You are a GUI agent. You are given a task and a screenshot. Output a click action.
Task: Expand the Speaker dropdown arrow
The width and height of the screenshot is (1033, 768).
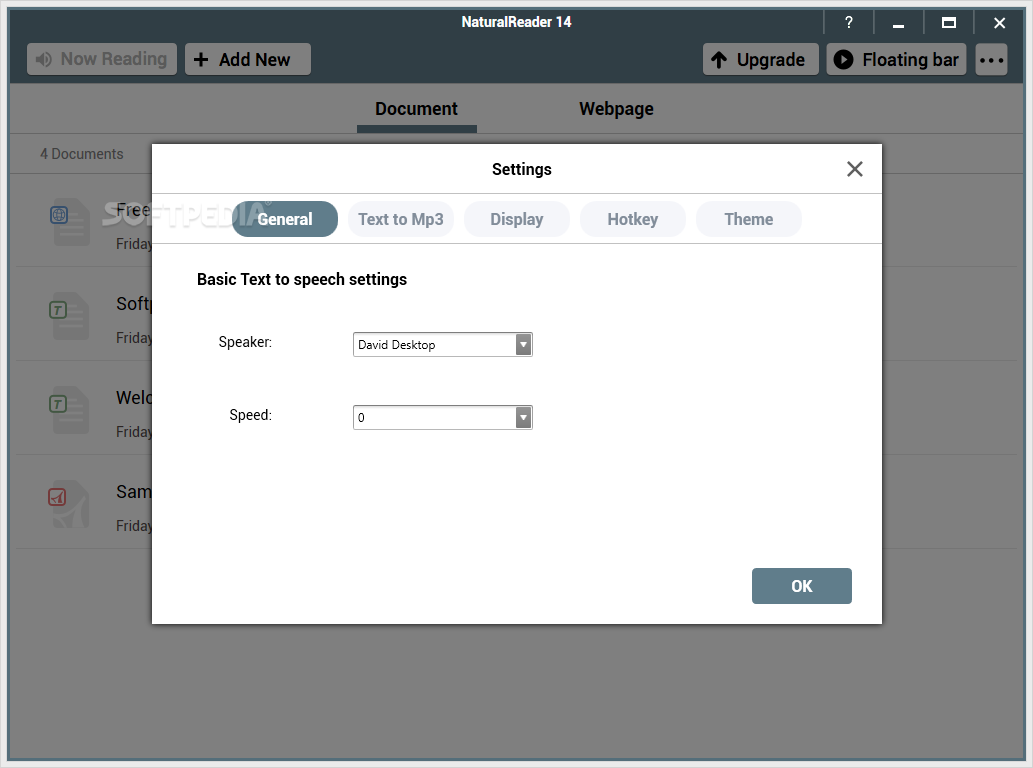(523, 344)
